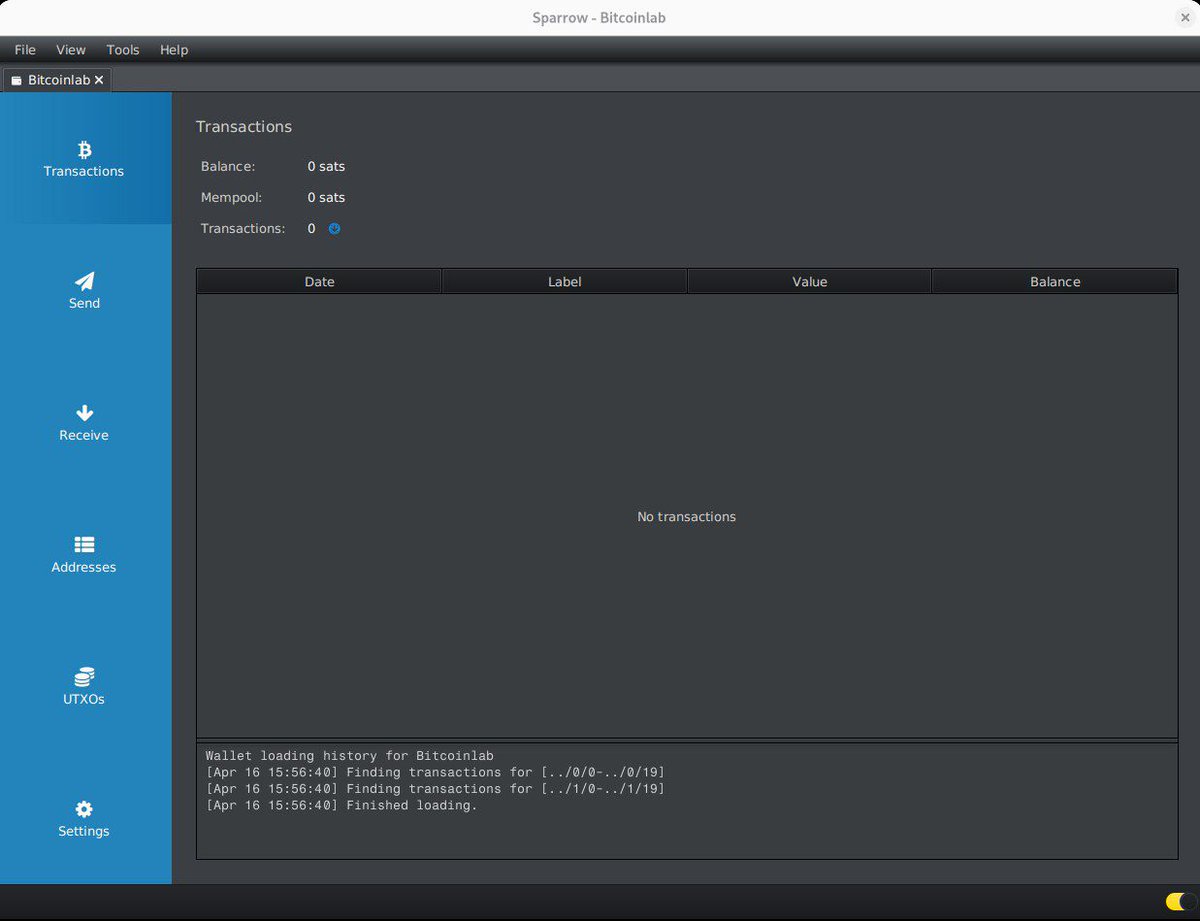Click the blue export icon beside Transactions count
The image size is (1200, 921).
335,228
